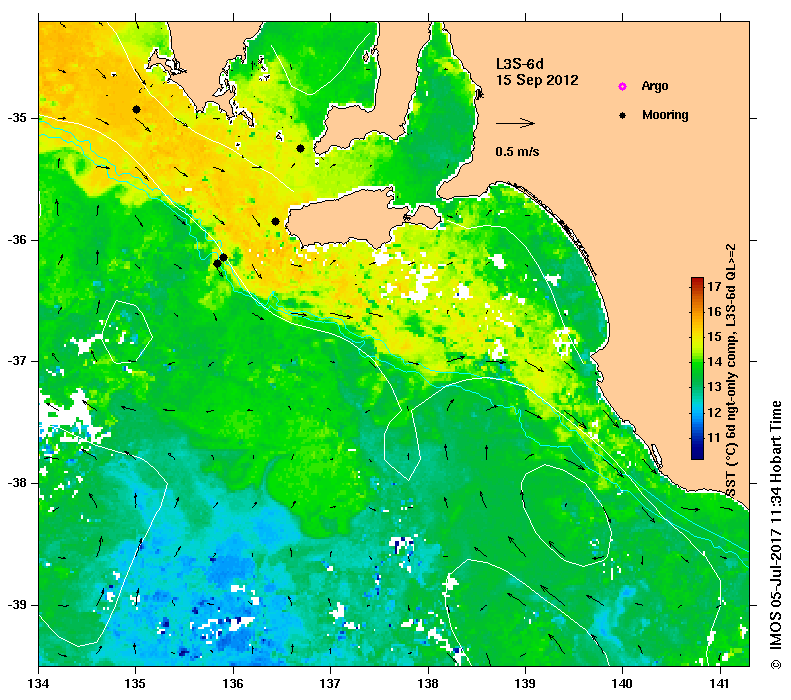Click the '-35' latitude axis label
Image resolution: width=791 pixels, height=700 pixels.
[x=17, y=118]
